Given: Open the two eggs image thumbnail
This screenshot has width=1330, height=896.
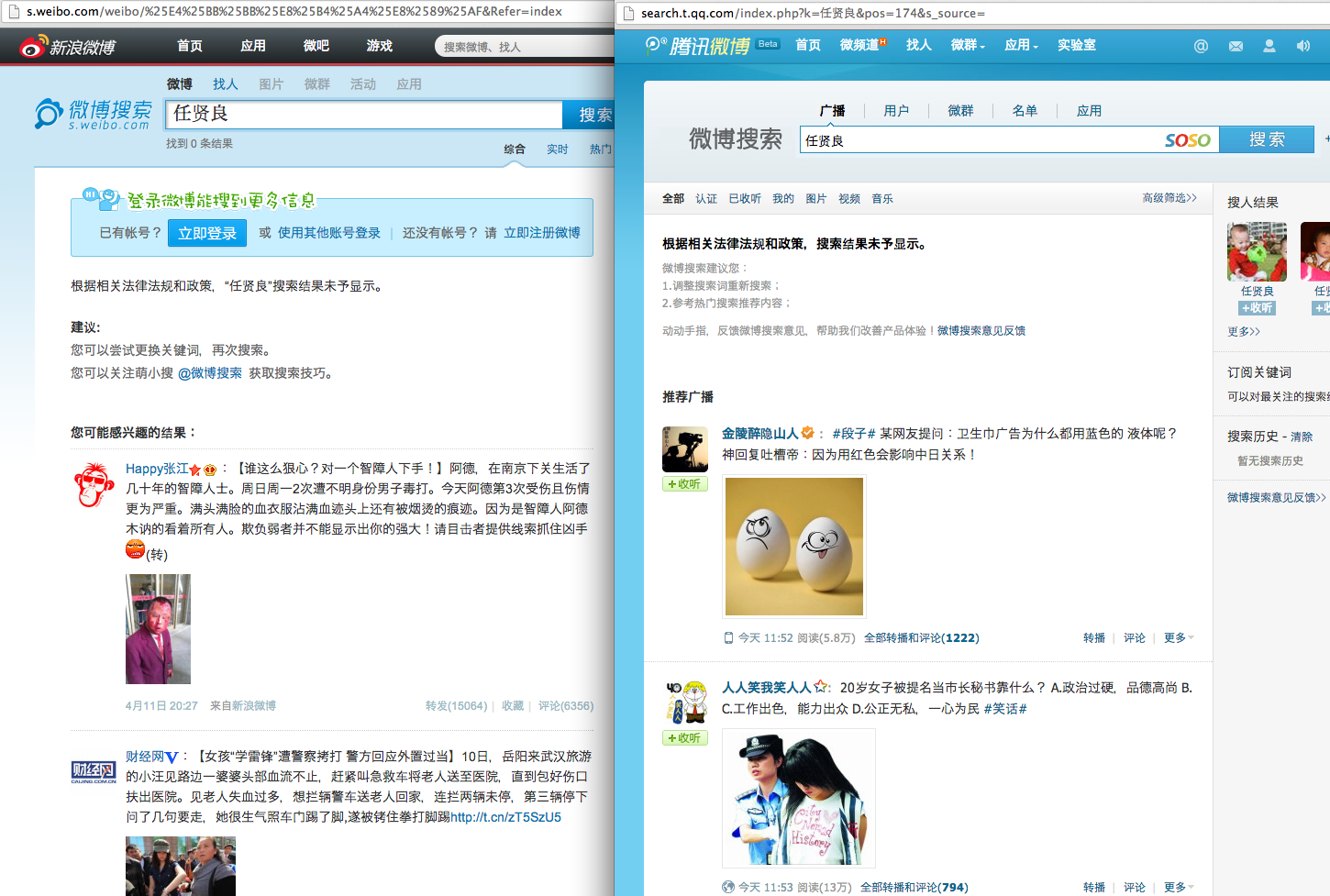Looking at the screenshot, I should [794, 547].
